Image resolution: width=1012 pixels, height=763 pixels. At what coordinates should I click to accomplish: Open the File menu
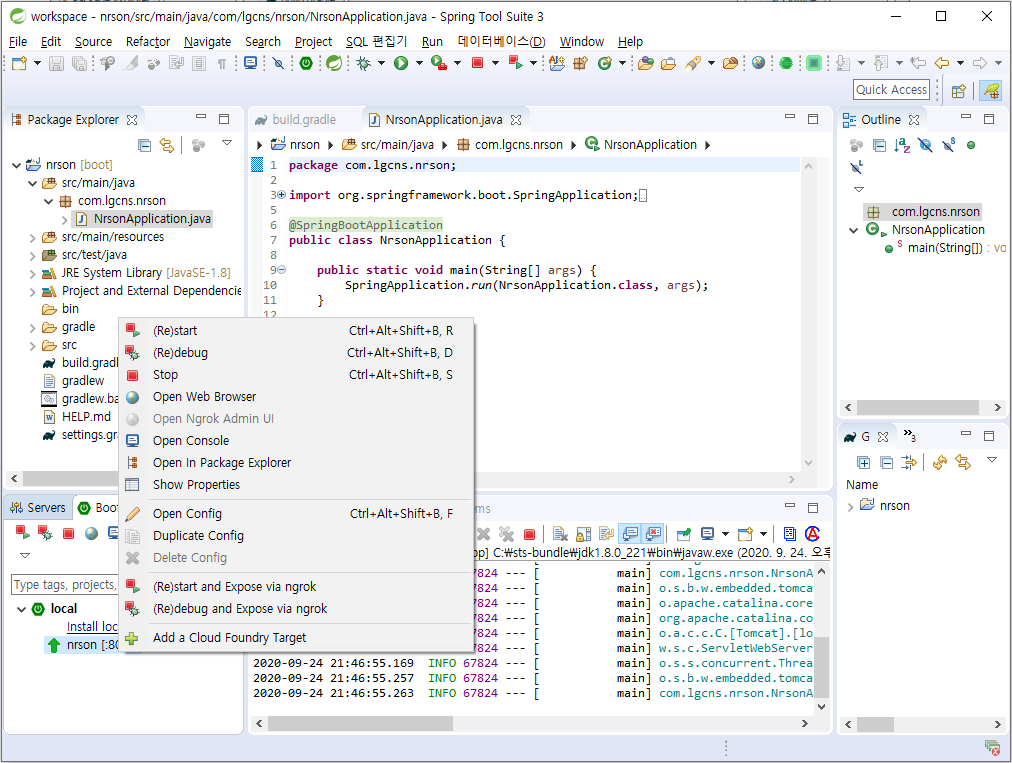(x=18, y=41)
